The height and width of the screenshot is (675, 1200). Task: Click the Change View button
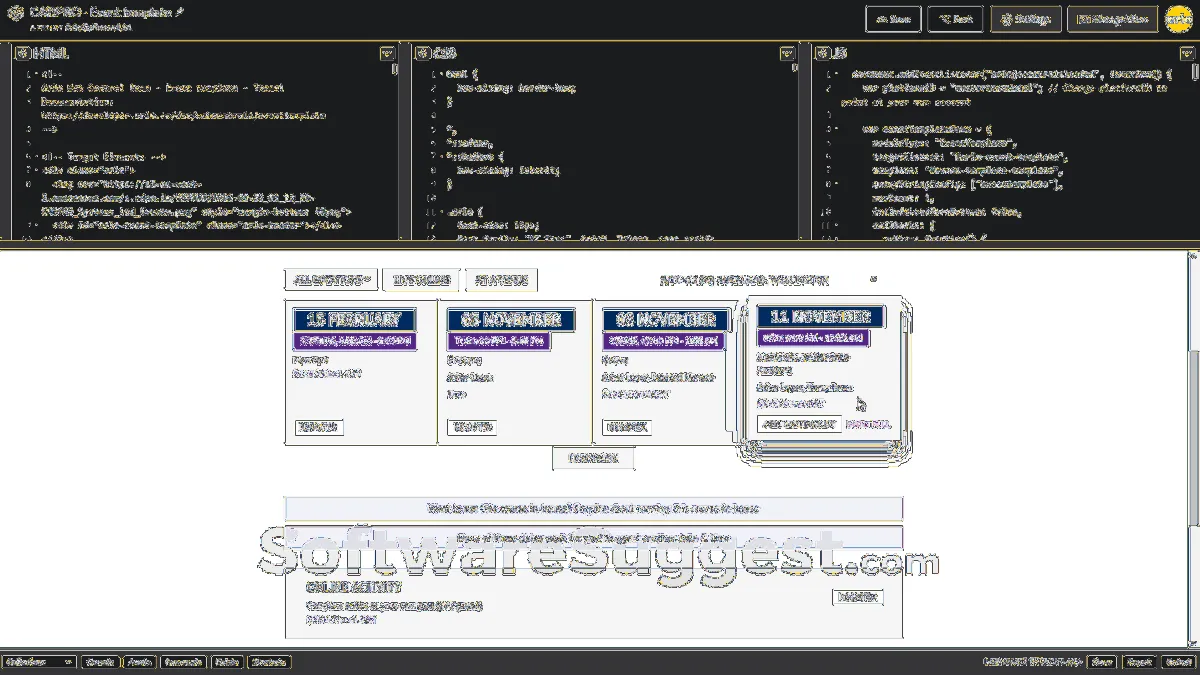(x=1112, y=19)
